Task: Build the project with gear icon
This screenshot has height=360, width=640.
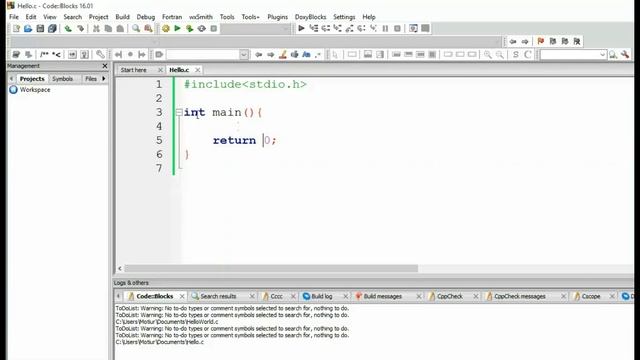Action: 166,29
